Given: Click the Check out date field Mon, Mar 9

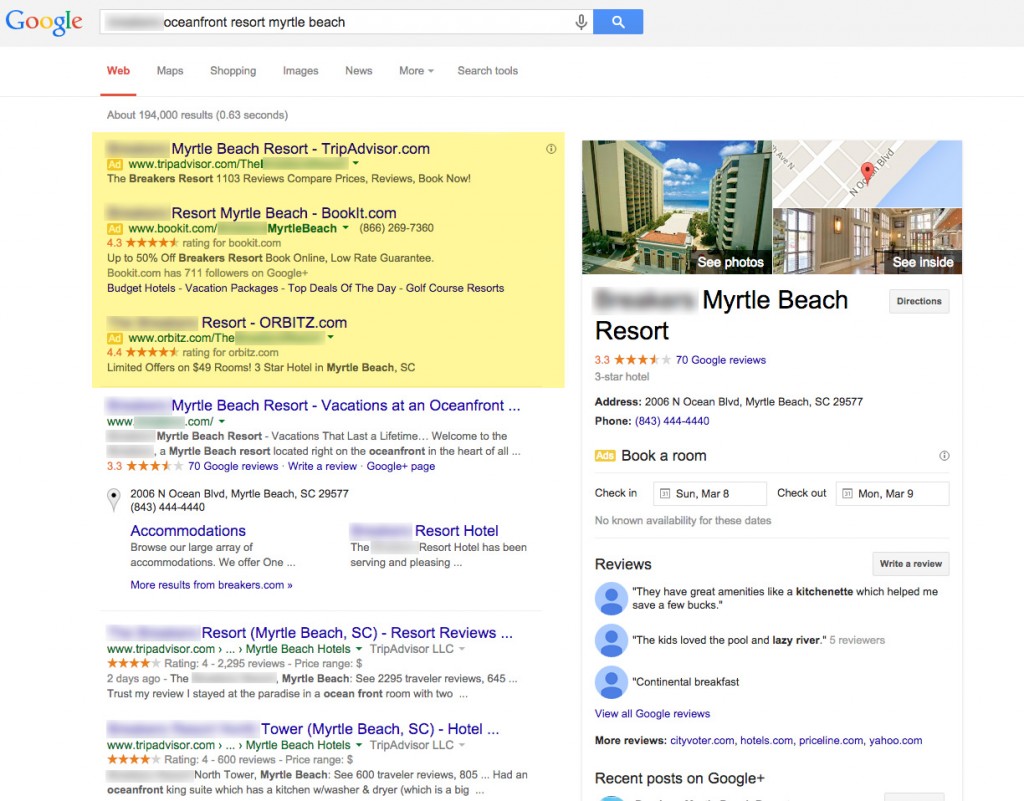Looking at the screenshot, I should click(x=892, y=494).
